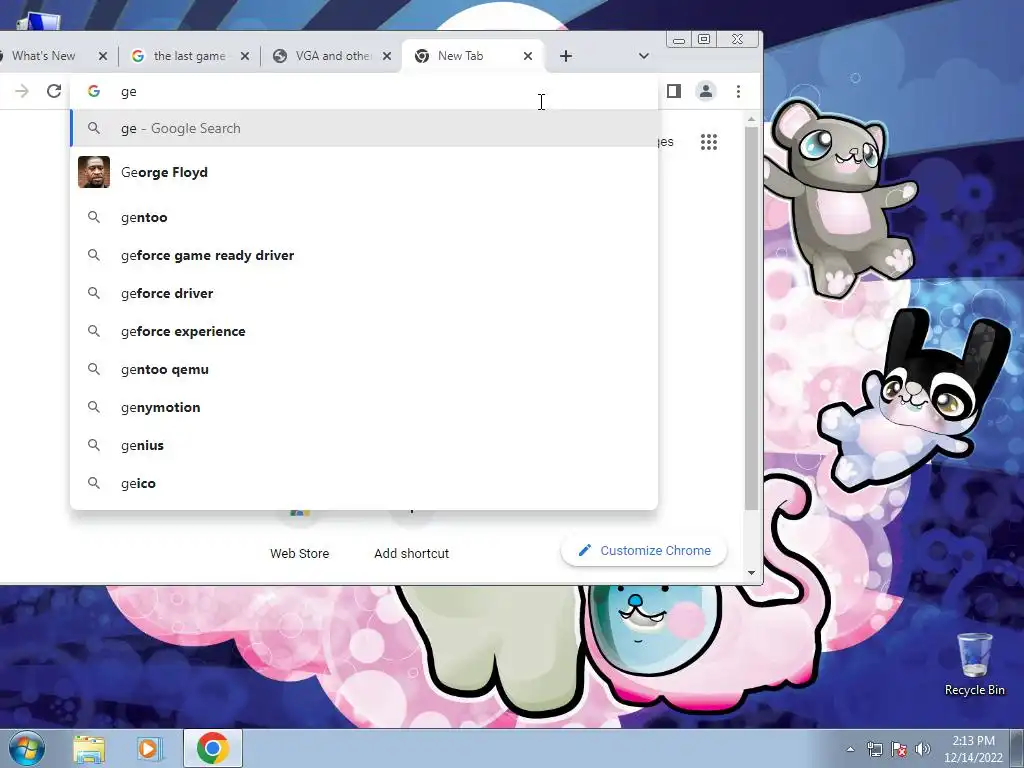The image size is (1024, 768).
Task: Launch Windows Media Player from taskbar
Action: click(149, 749)
